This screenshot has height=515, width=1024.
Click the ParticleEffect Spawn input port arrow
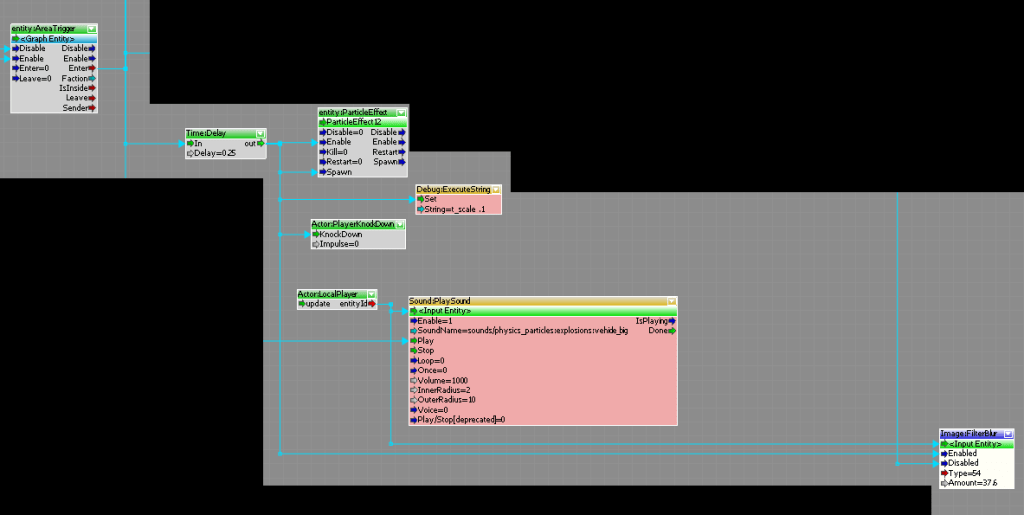point(323,172)
